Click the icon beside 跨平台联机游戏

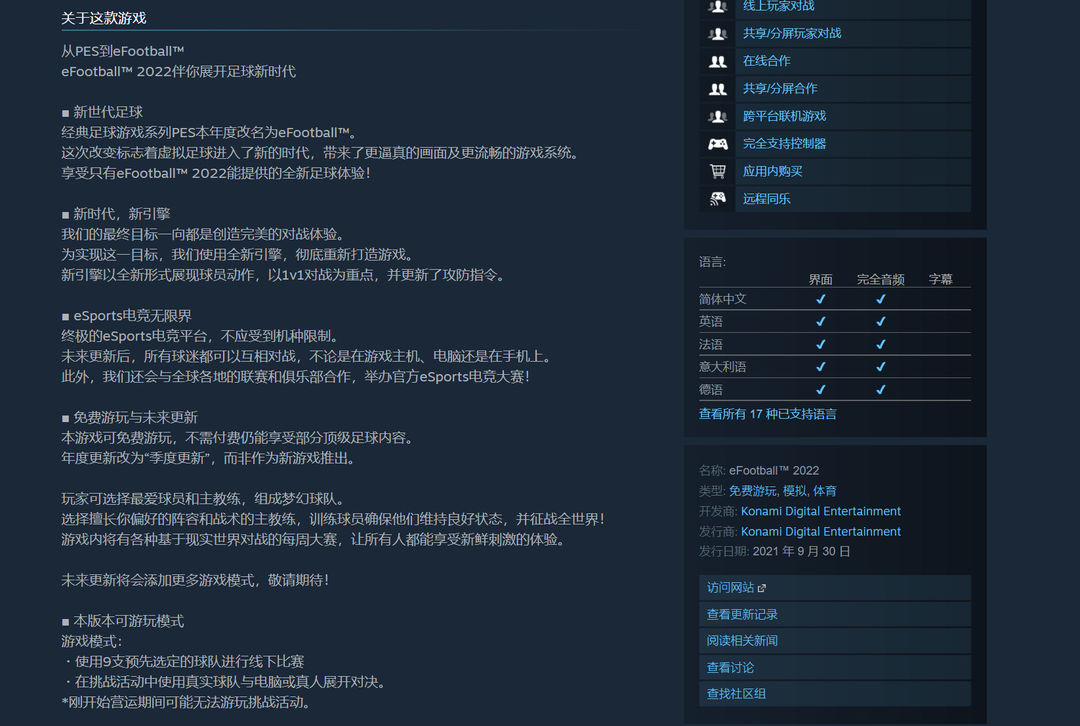(717, 116)
